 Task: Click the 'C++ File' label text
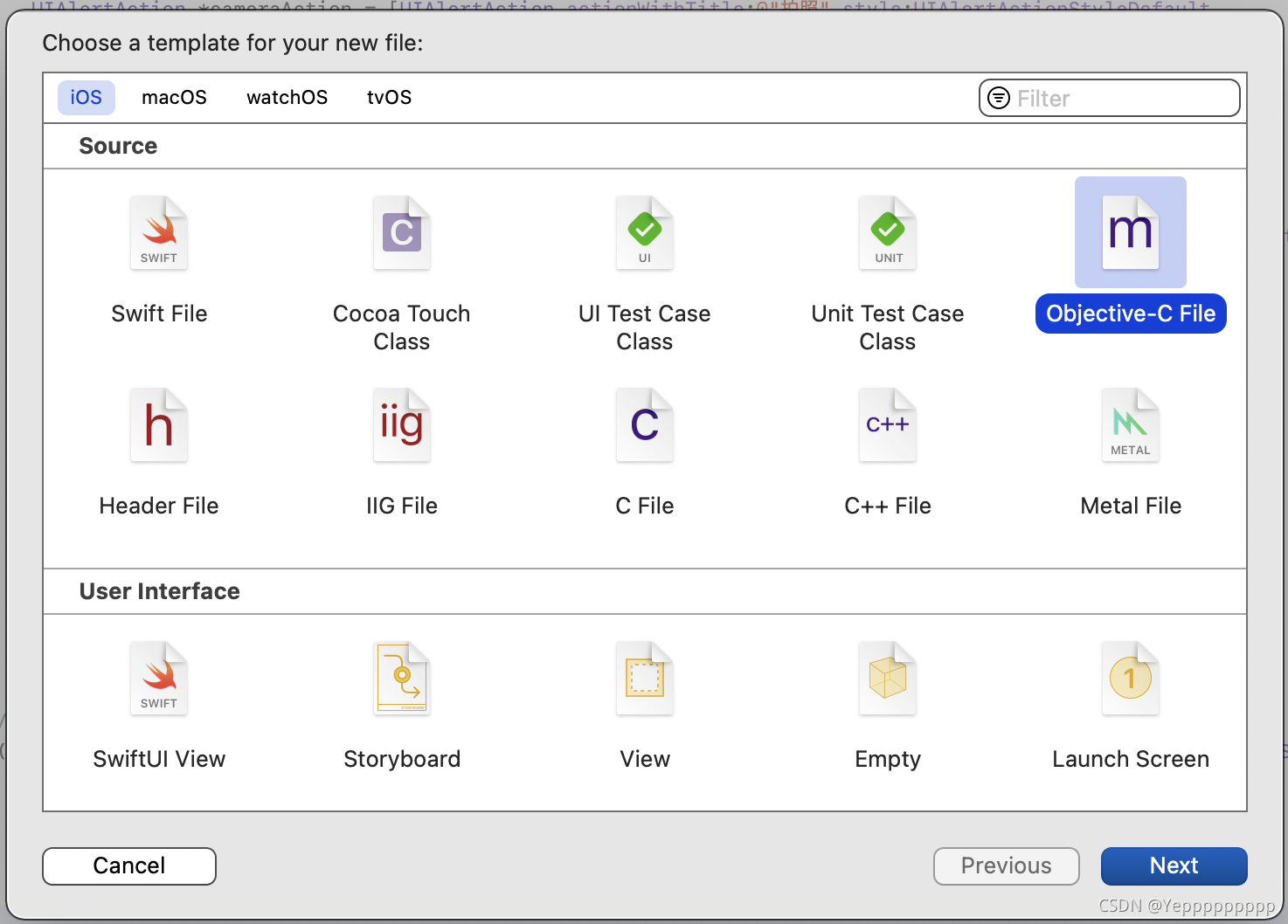[888, 506]
